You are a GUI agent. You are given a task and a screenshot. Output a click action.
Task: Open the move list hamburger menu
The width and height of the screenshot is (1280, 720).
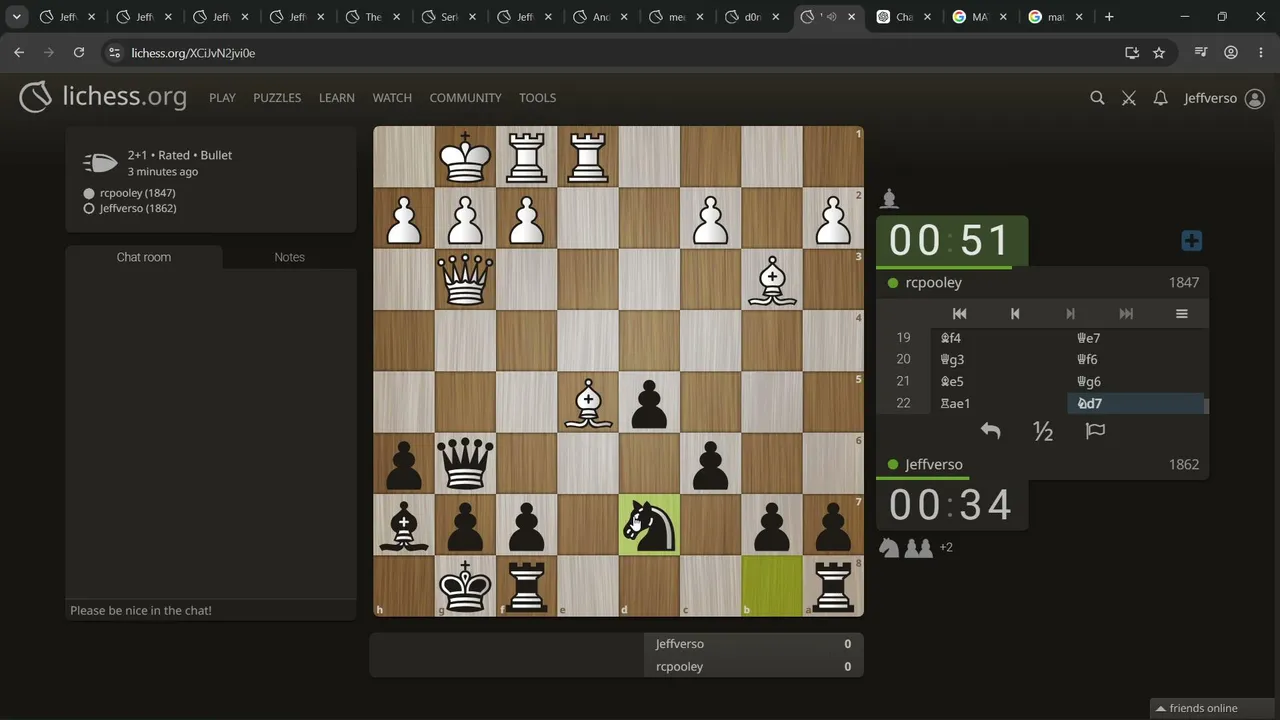[x=1181, y=314]
